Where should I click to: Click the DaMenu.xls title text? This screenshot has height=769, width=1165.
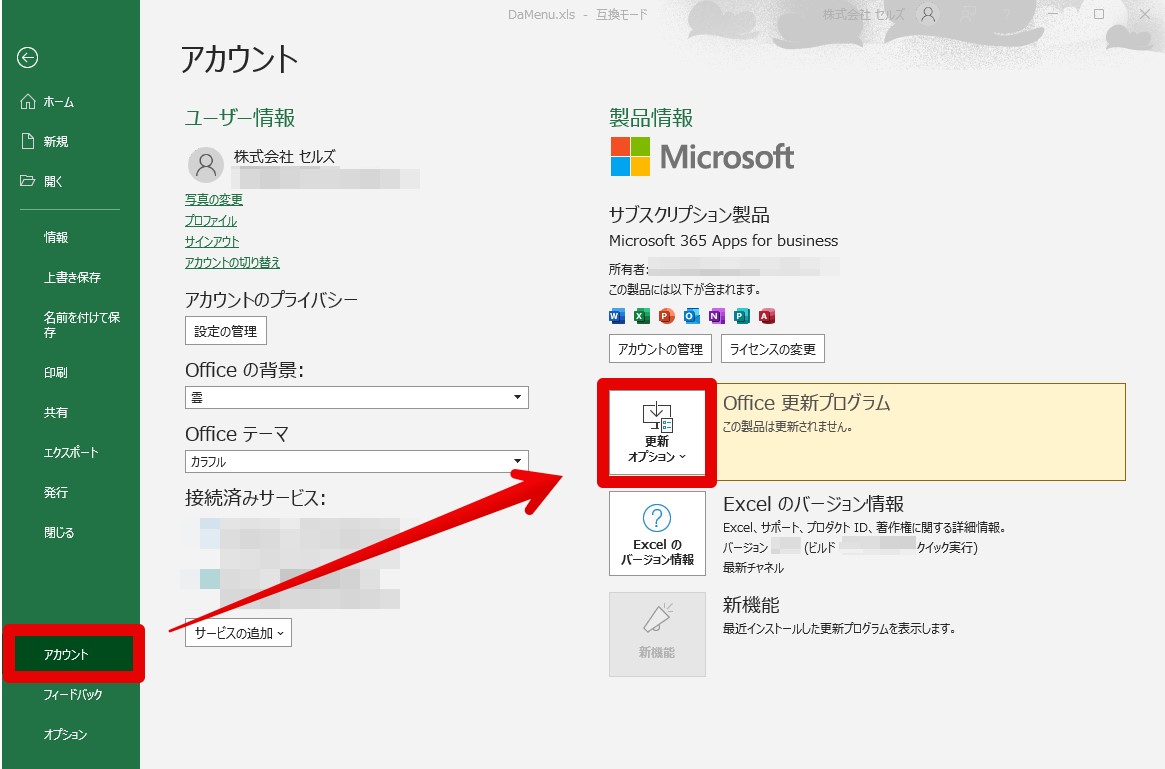pos(542,14)
